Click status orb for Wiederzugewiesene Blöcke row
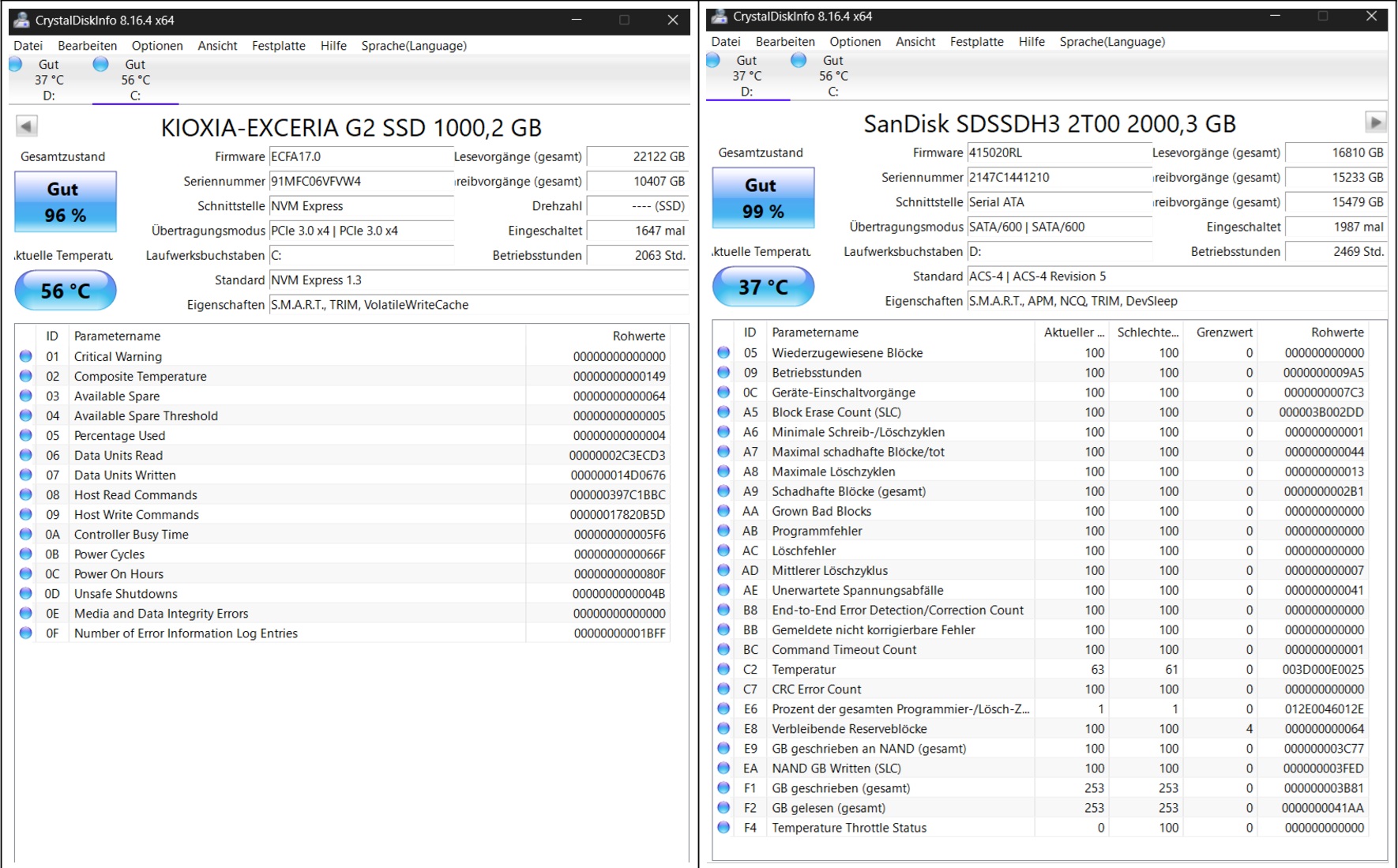The height and width of the screenshot is (868, 1398). coord(723,352)
